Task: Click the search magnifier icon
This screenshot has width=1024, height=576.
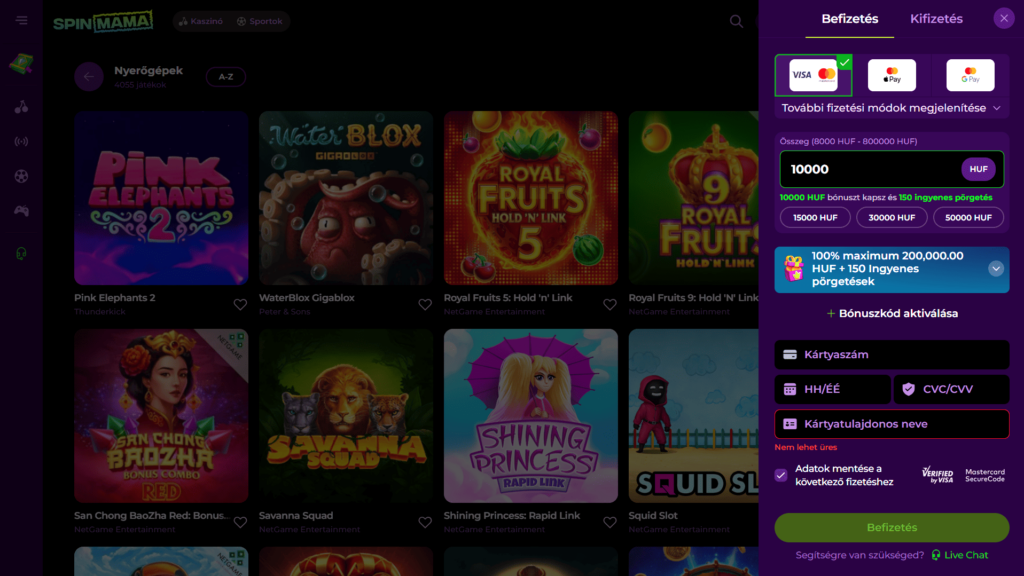Action: (x=736, y=21)
